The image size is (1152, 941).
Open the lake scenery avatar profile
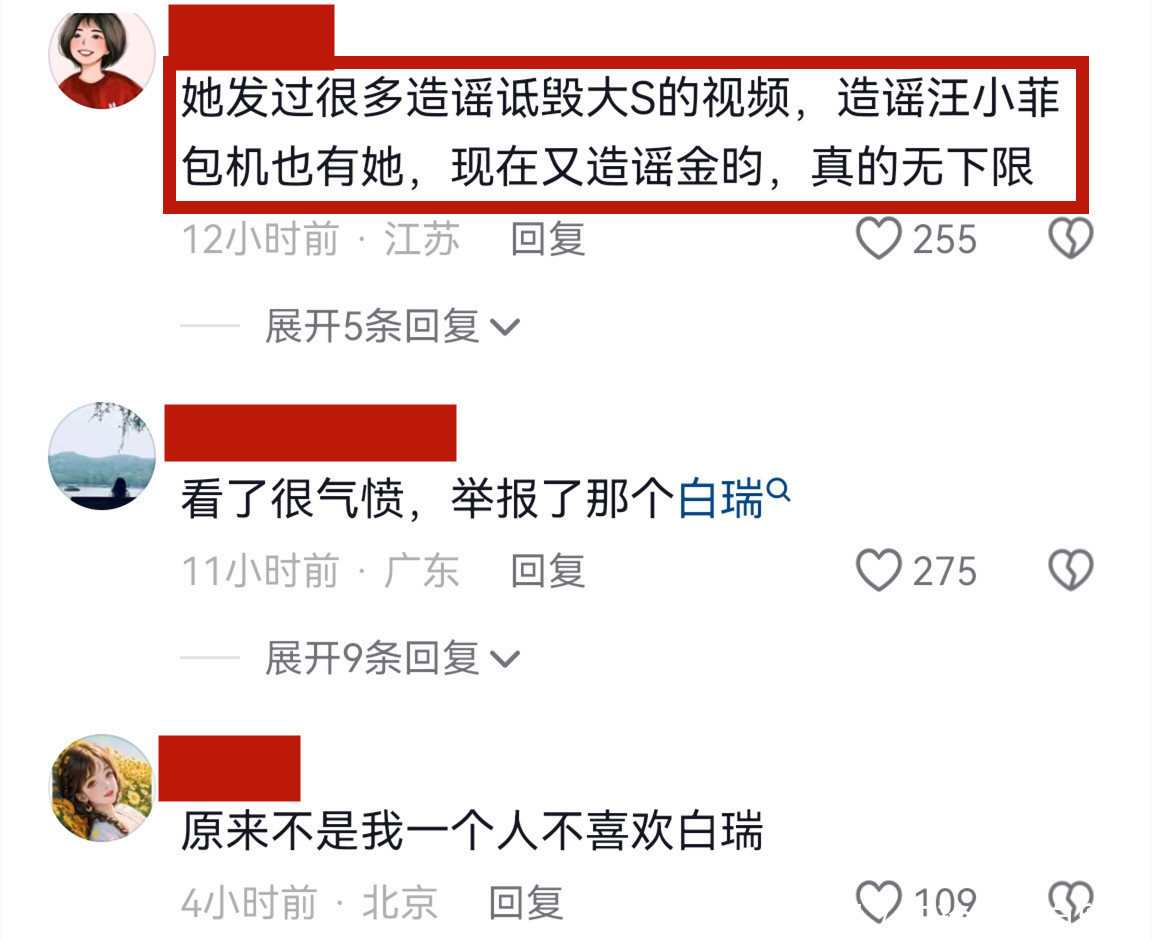point(101,455)
